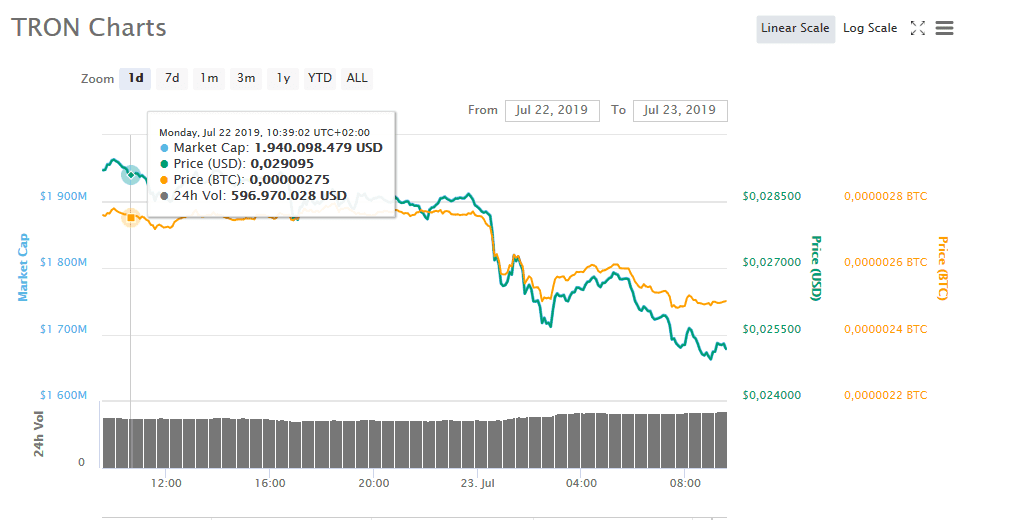Select the 1d zoom range
The height and width of the screenshot is (520, 1010).
click(x=135, y=78)
